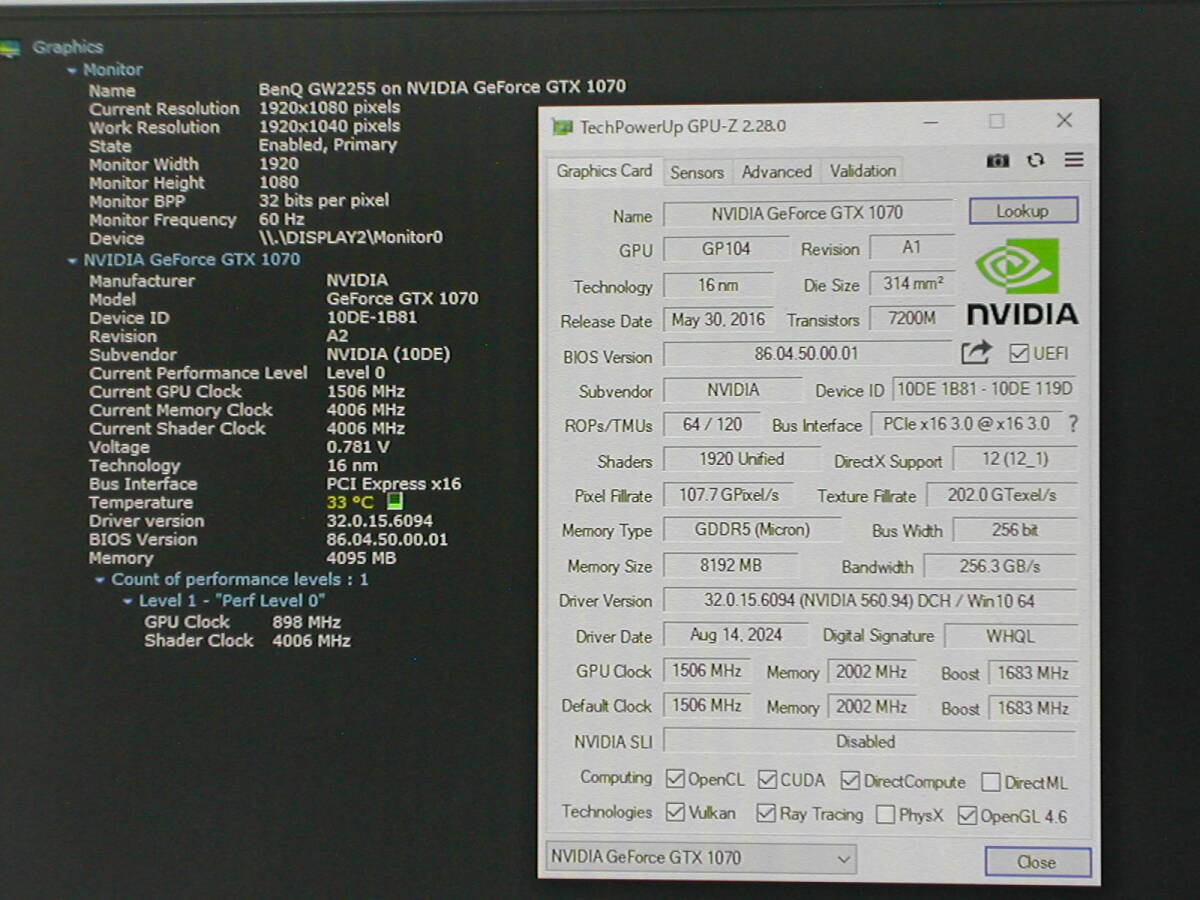Click the BIOS Version field
This screenshot has height=900, width=1200.
click(x=808, y=353)
